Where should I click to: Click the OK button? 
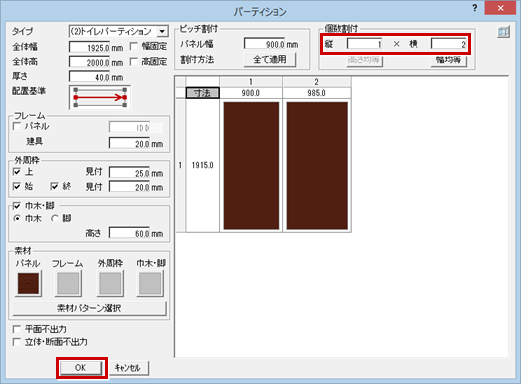tap(81, 368)
